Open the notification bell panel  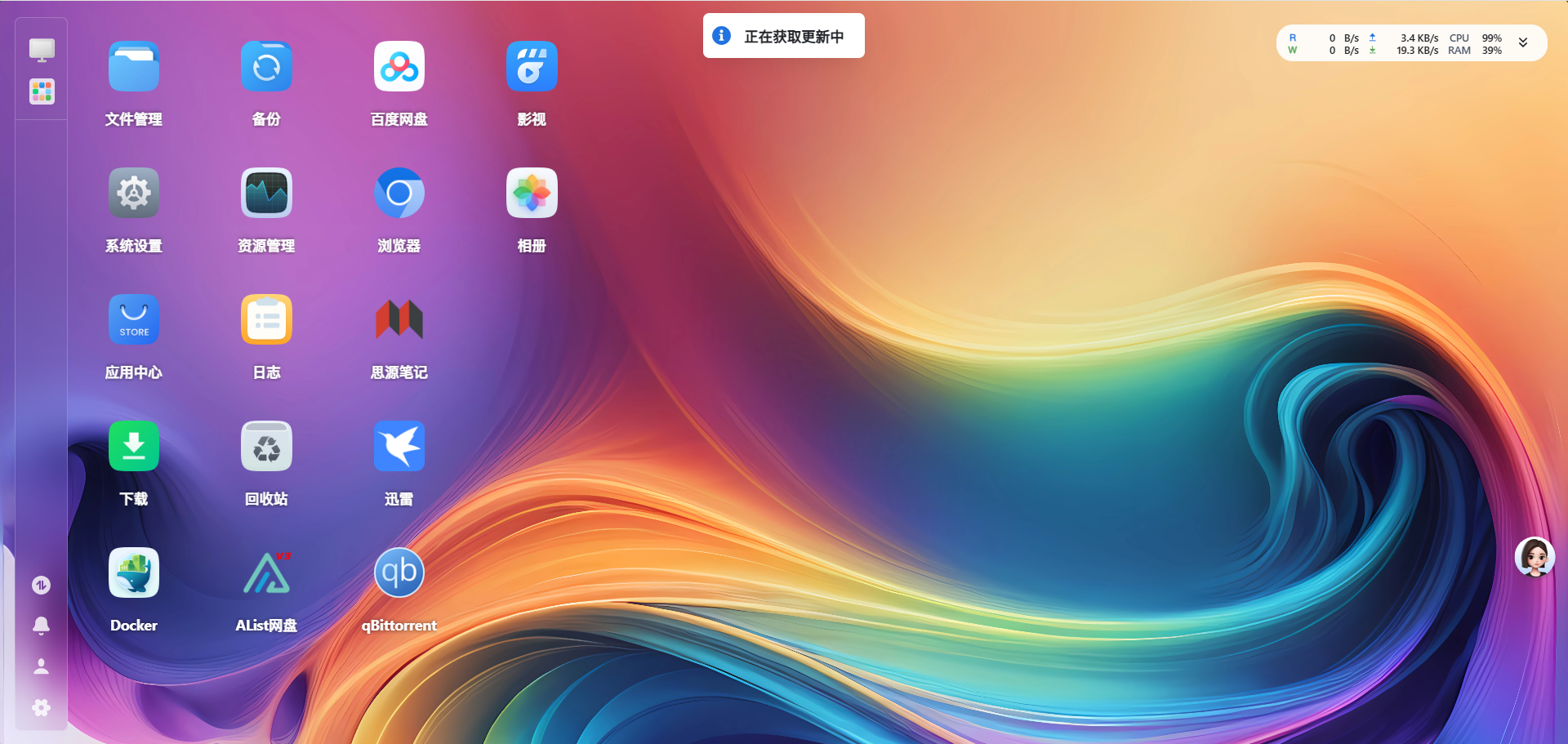(42, 626)
